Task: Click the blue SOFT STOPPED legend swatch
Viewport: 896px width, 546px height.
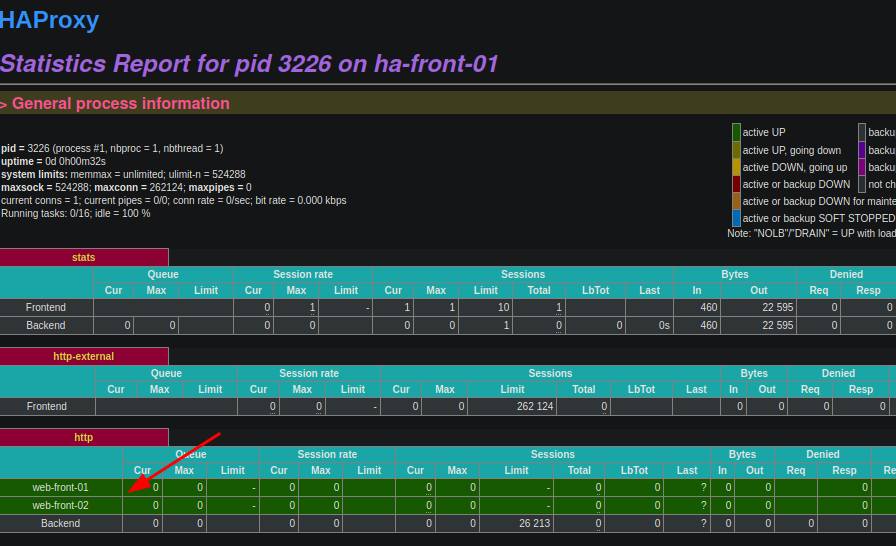Action: [736, 218]
